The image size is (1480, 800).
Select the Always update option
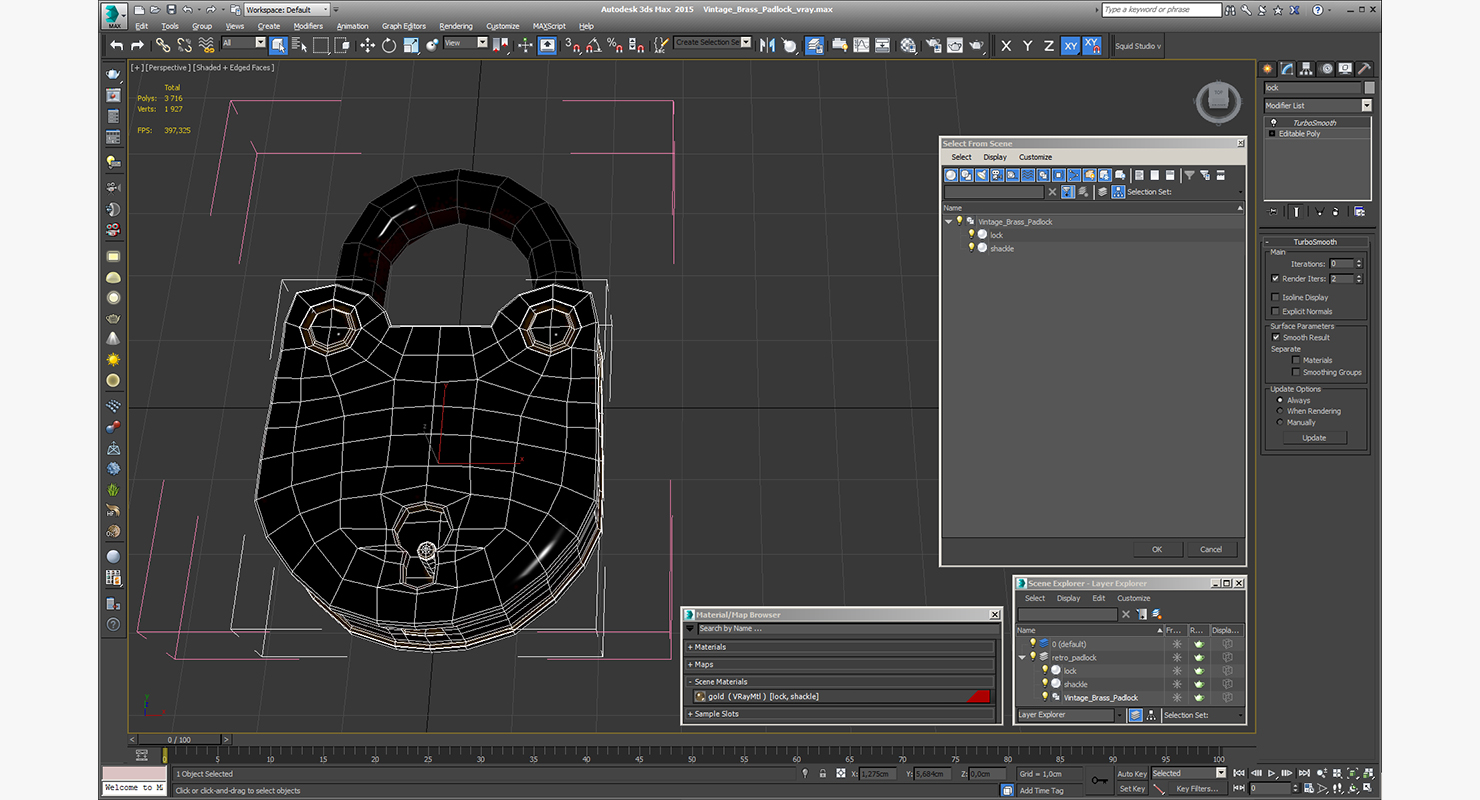click(1280, 400)
